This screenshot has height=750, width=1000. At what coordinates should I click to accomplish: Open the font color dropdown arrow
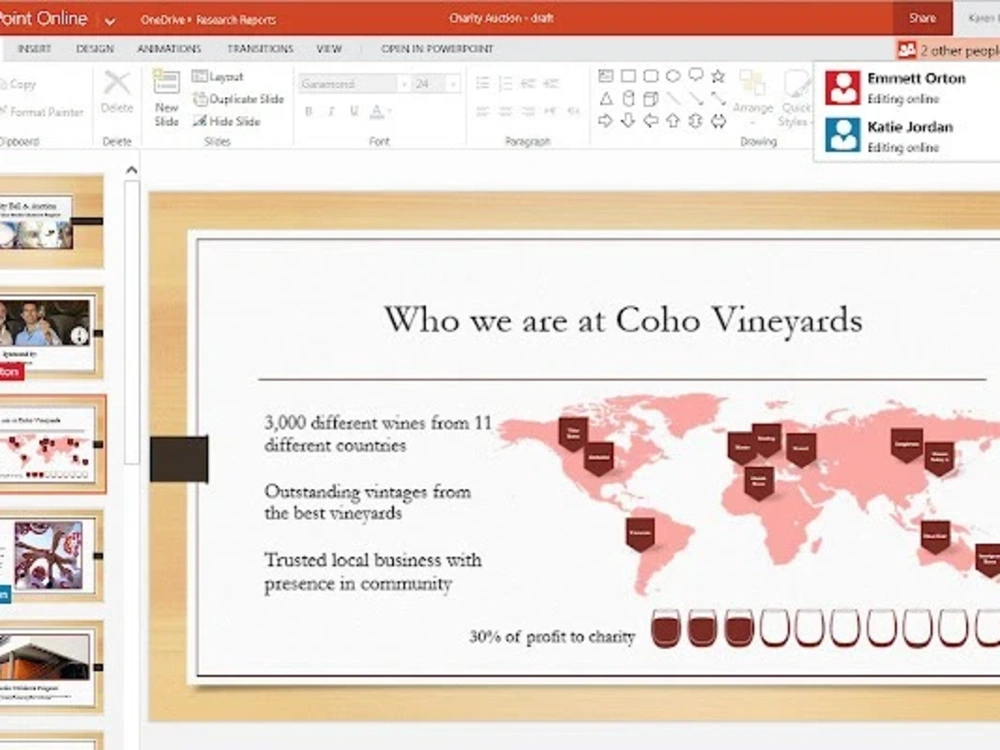click(x=389, y=112)
